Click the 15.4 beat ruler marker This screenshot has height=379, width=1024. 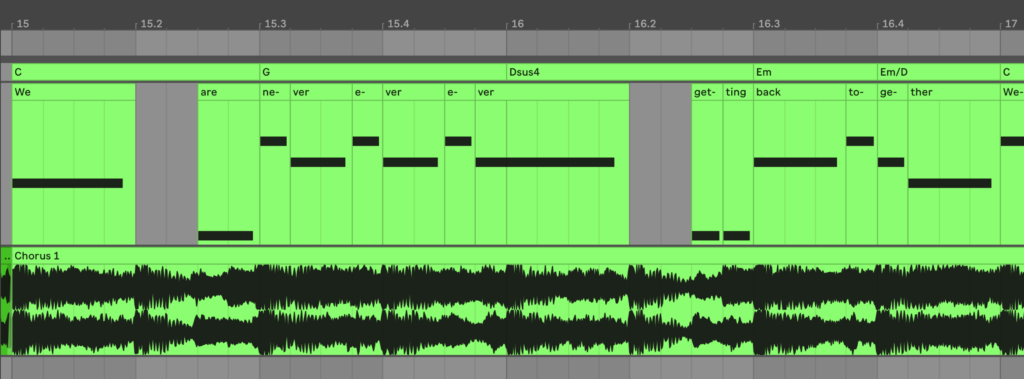point(398,24)
